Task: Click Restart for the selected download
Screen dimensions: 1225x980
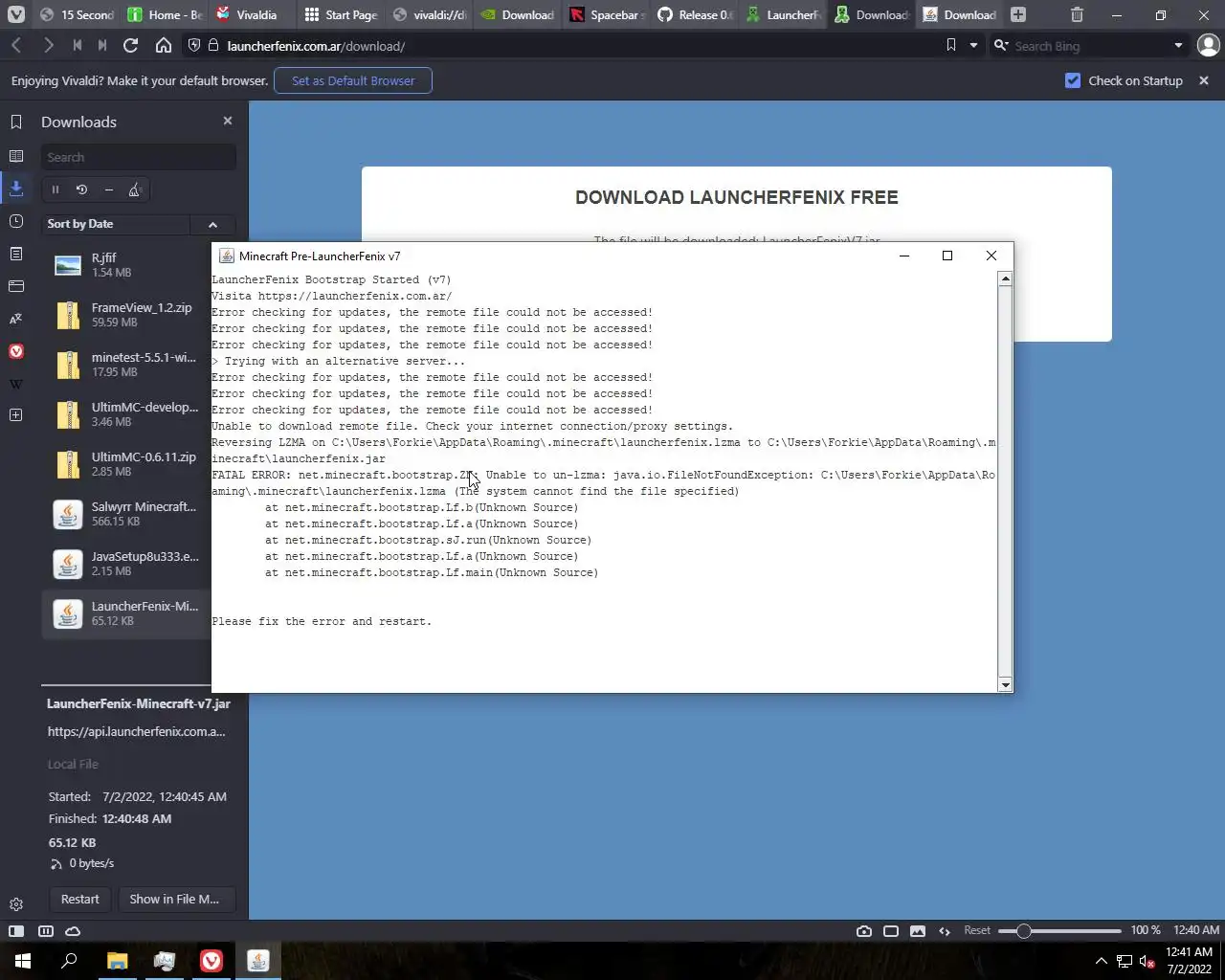Action: (x=79, y=899)
